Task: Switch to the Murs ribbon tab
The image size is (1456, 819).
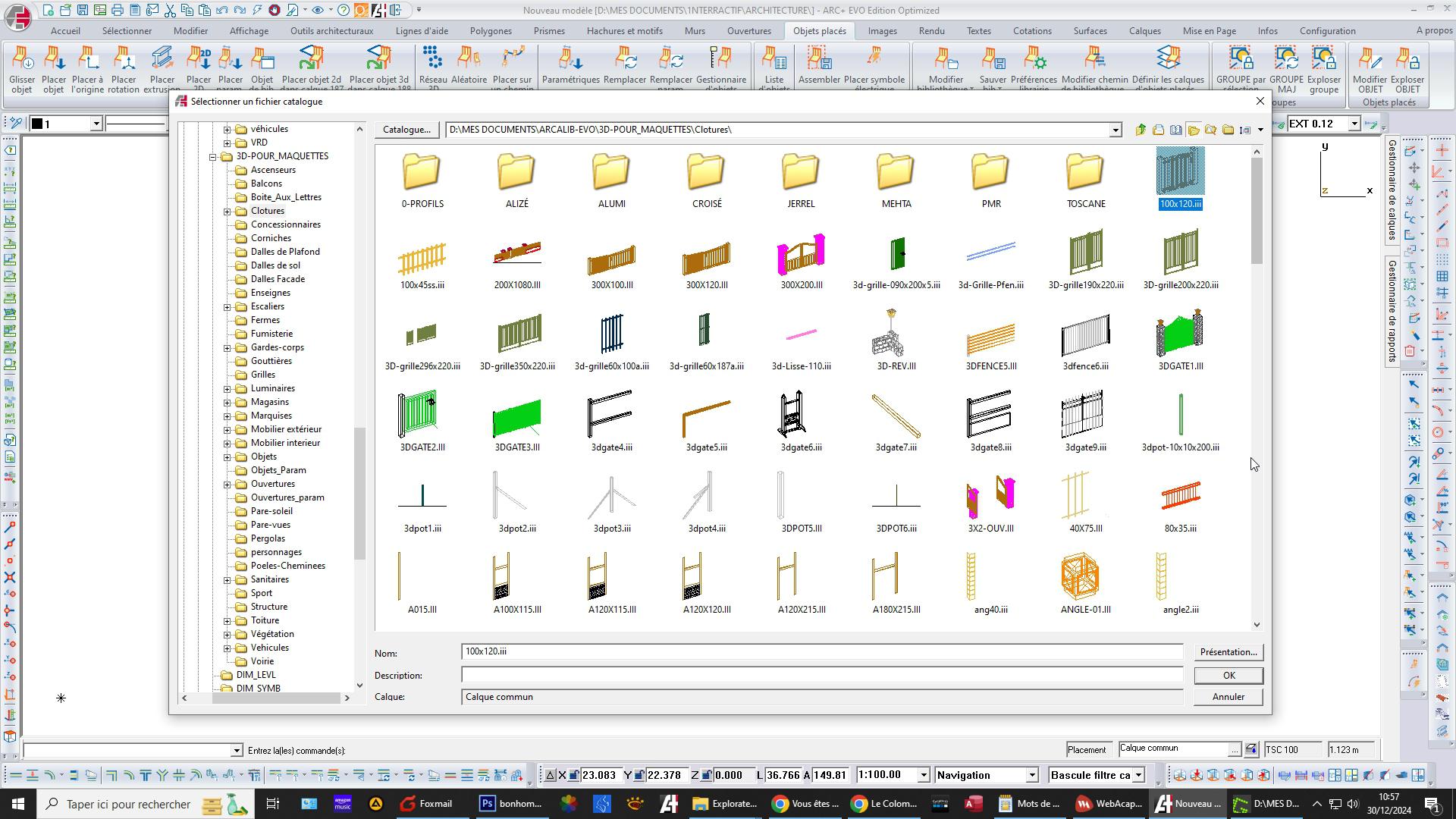Action: tap(694, 31)
